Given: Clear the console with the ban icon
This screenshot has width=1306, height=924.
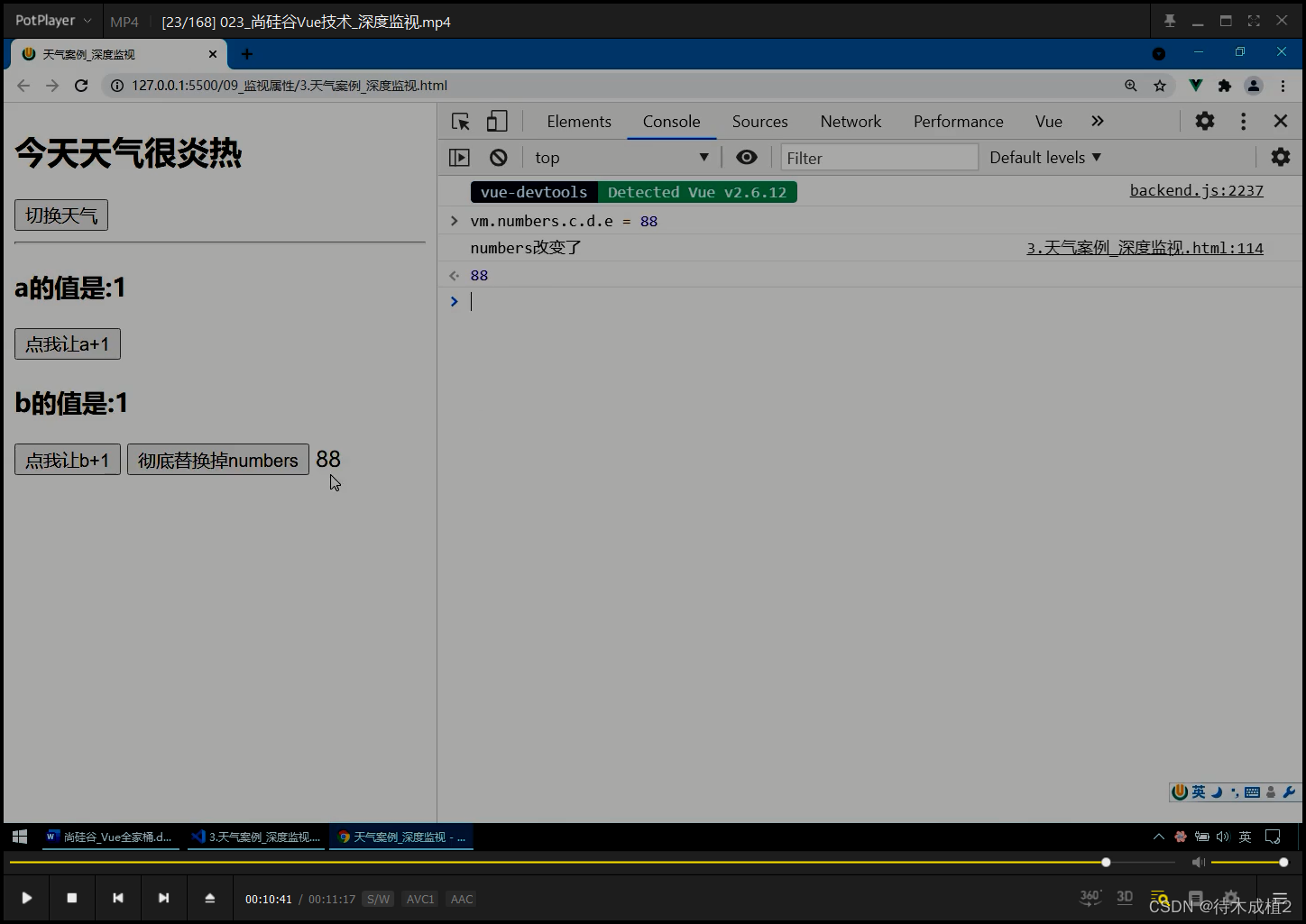Looking at the screenshot, I should [499, 158].
